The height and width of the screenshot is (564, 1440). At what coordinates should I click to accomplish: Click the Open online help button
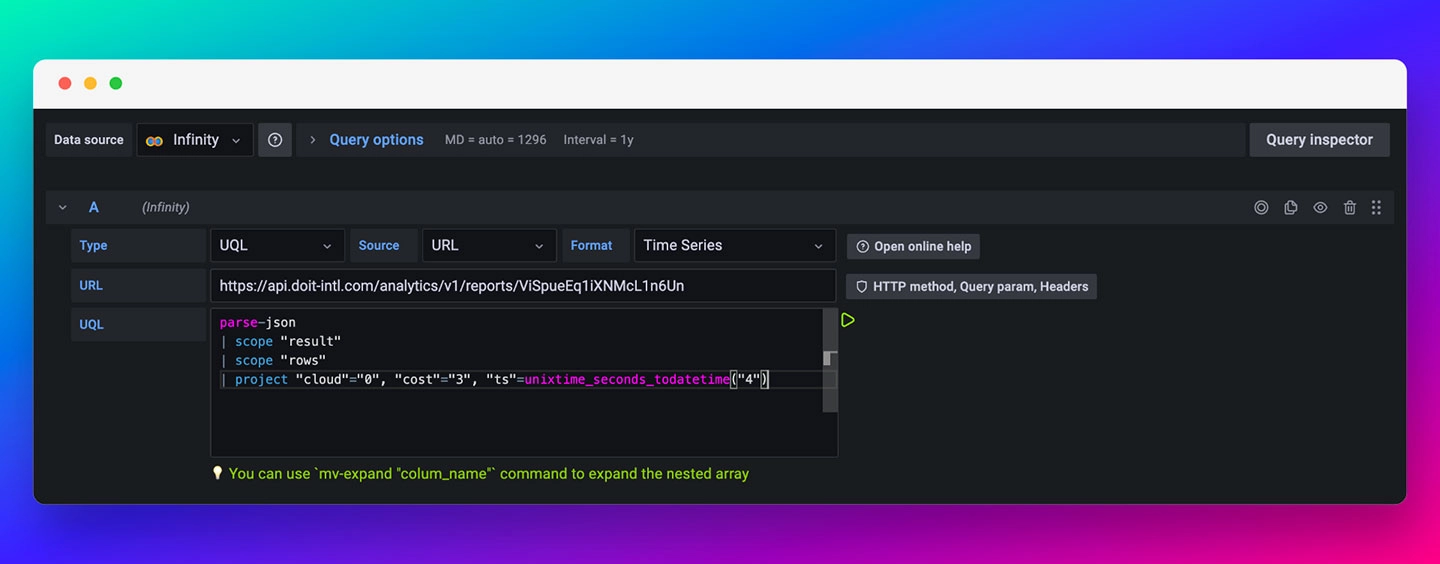point(913,246)
